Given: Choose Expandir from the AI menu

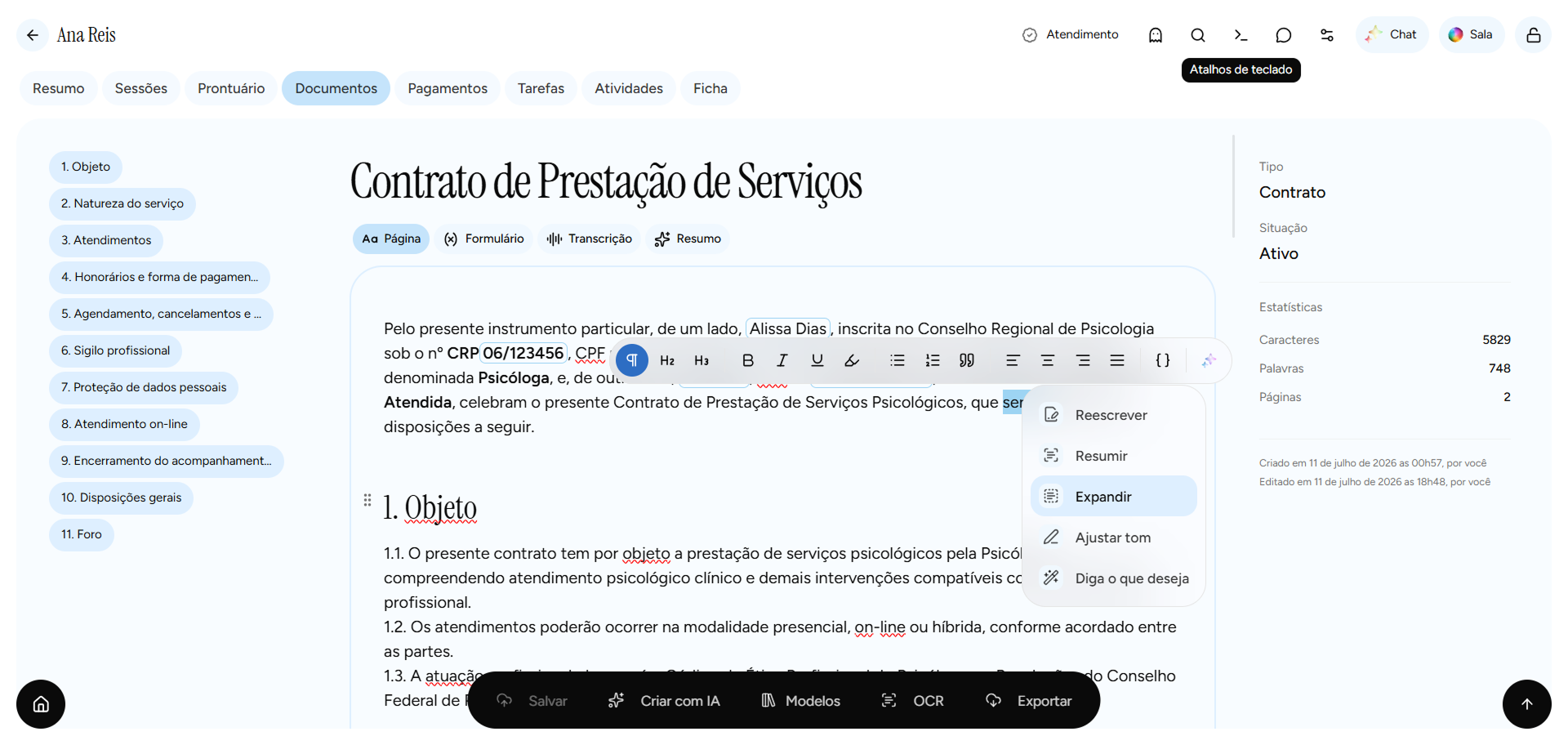Looking at the screenshot, I should click(1114, 497).
